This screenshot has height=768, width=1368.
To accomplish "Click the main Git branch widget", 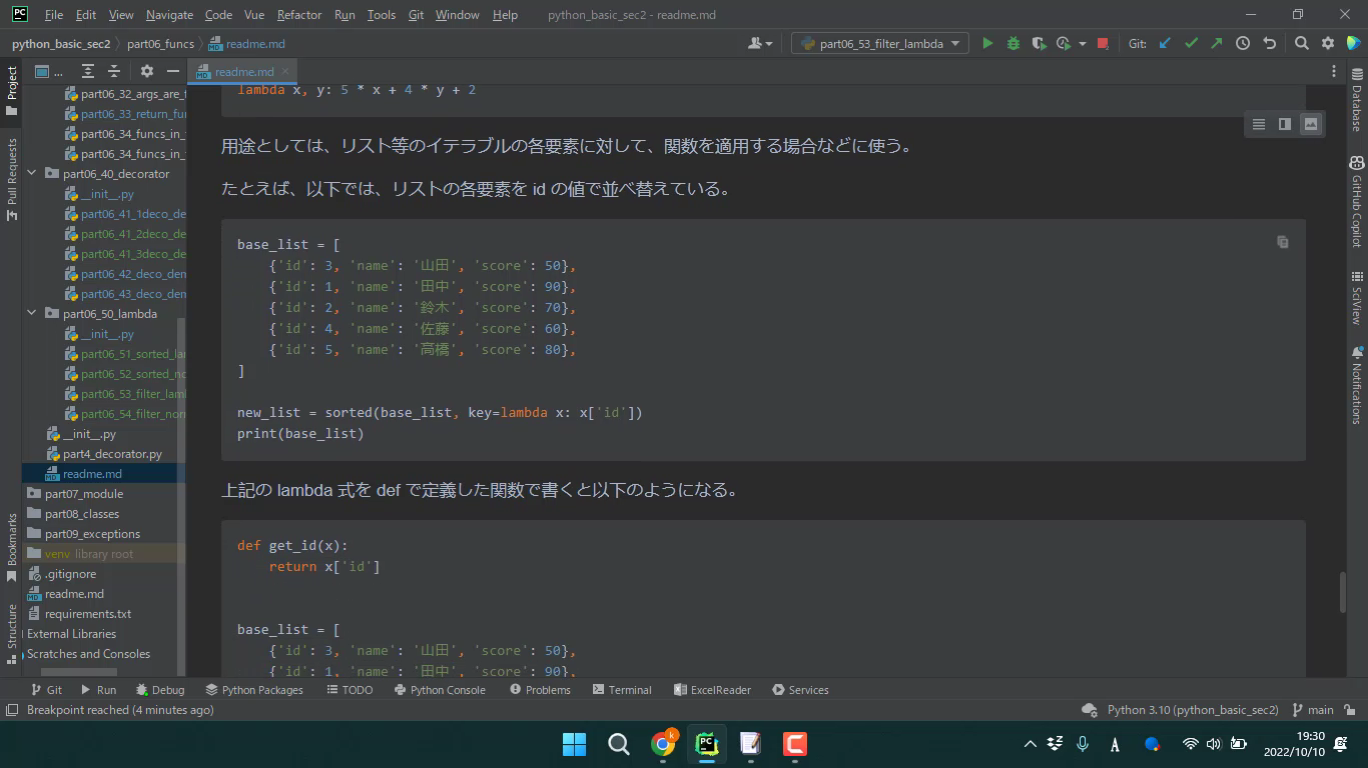I will coord(1313,710).
